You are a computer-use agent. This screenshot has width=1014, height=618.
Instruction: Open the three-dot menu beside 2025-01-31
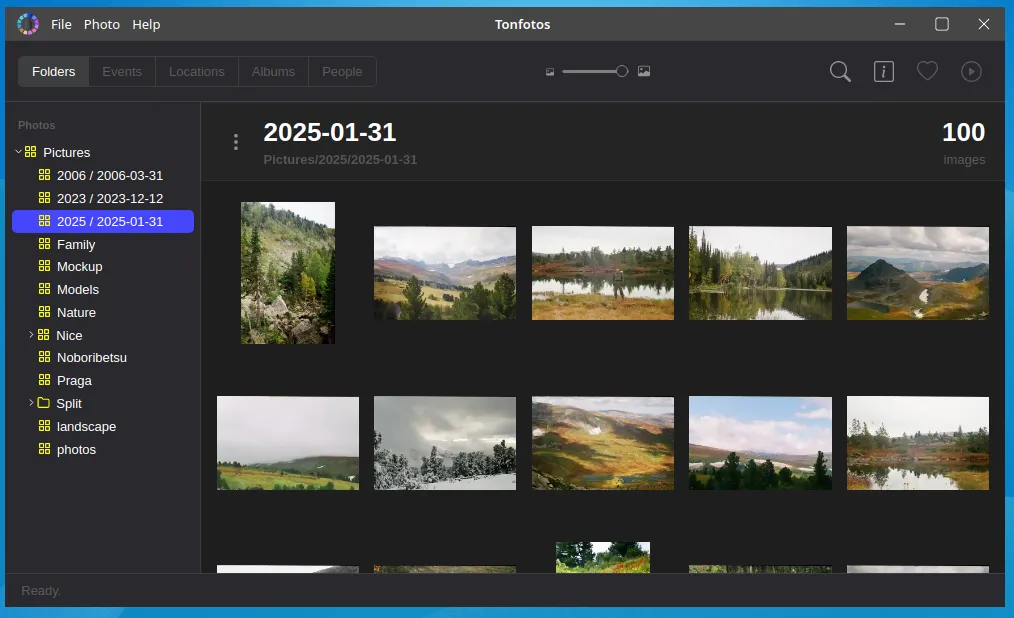[x=236, y=141]
